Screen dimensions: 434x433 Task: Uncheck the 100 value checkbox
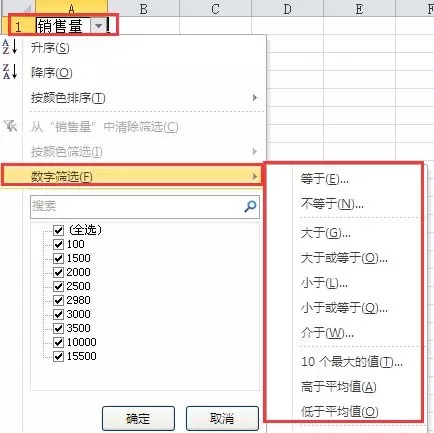pos(59,244)
